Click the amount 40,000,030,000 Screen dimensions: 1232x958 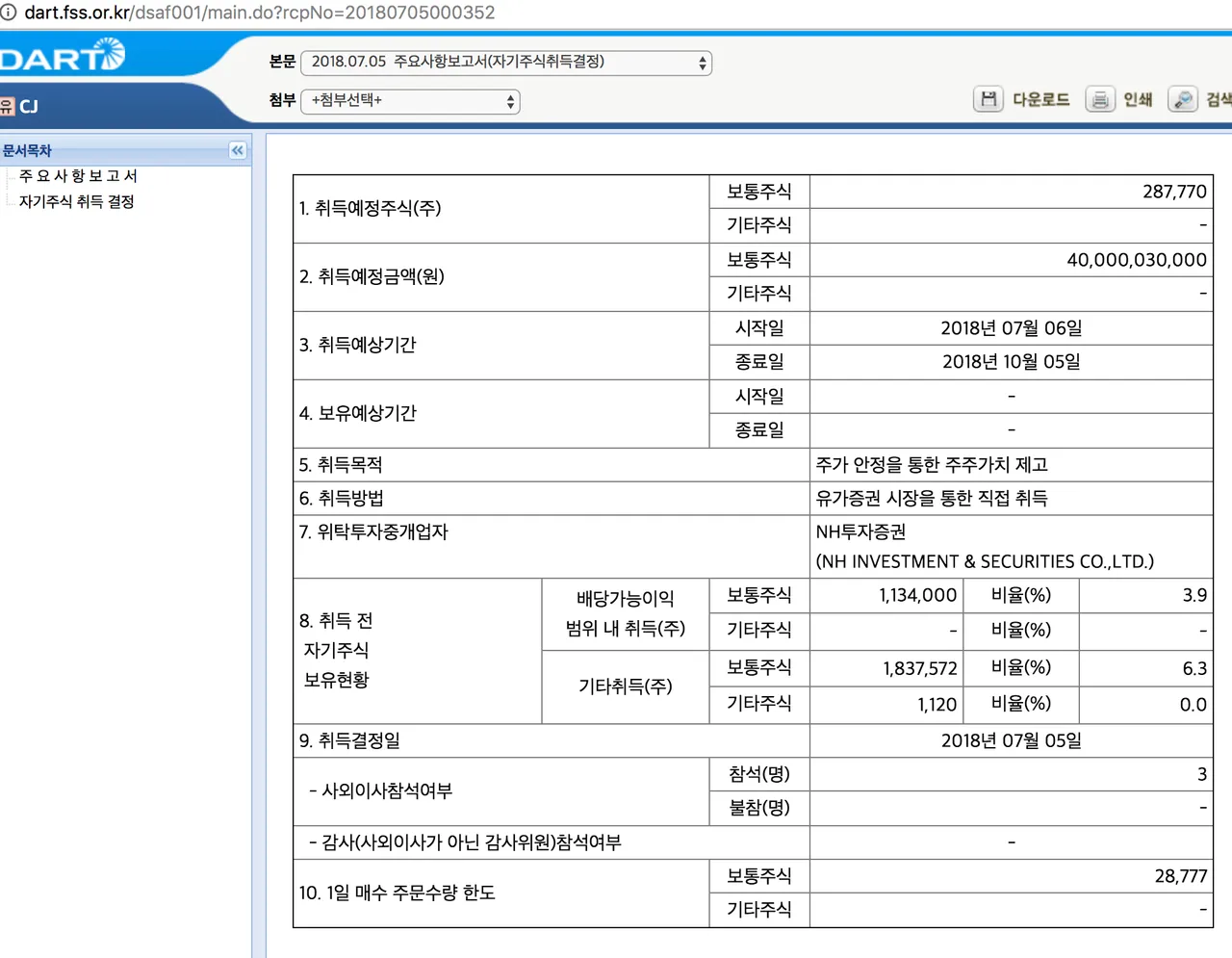click(x=1137, y=260)
